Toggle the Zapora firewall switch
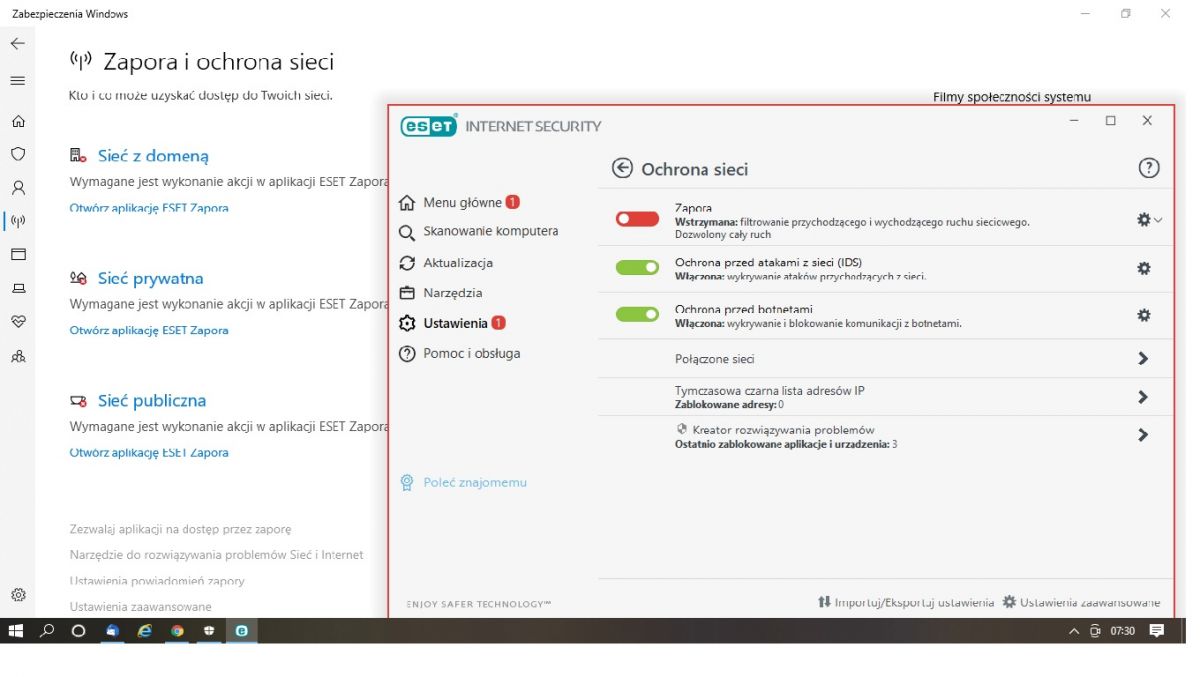Screen dimensions: 1200x677 pos(637,219)
